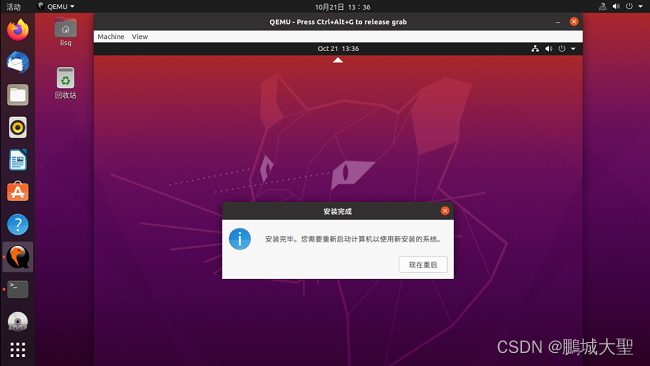Open the View menu

pyautogui.click(x=140, y=36)
